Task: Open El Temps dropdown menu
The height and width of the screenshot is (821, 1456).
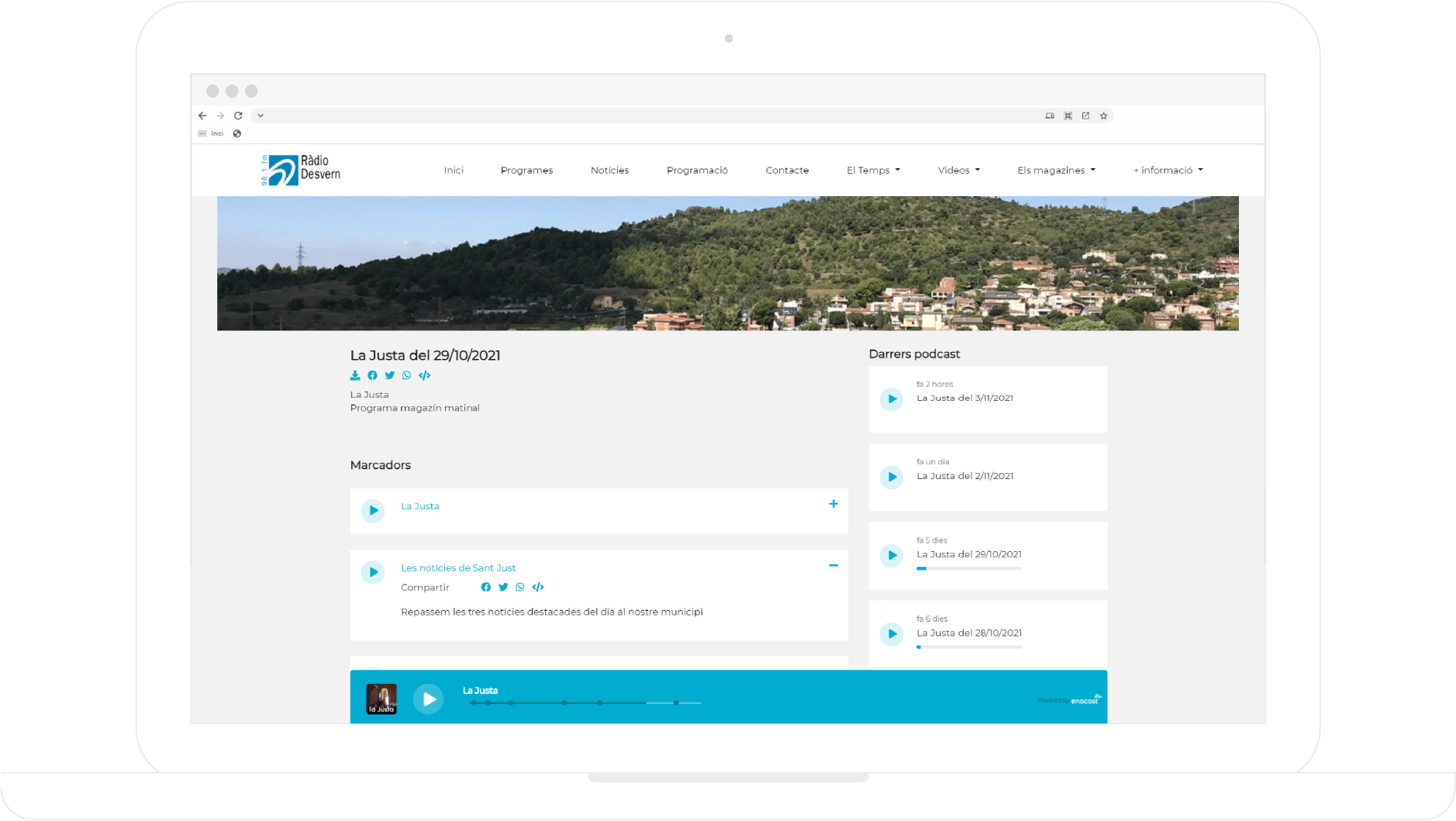Action: pyautogui.click(x=873, y=171)
